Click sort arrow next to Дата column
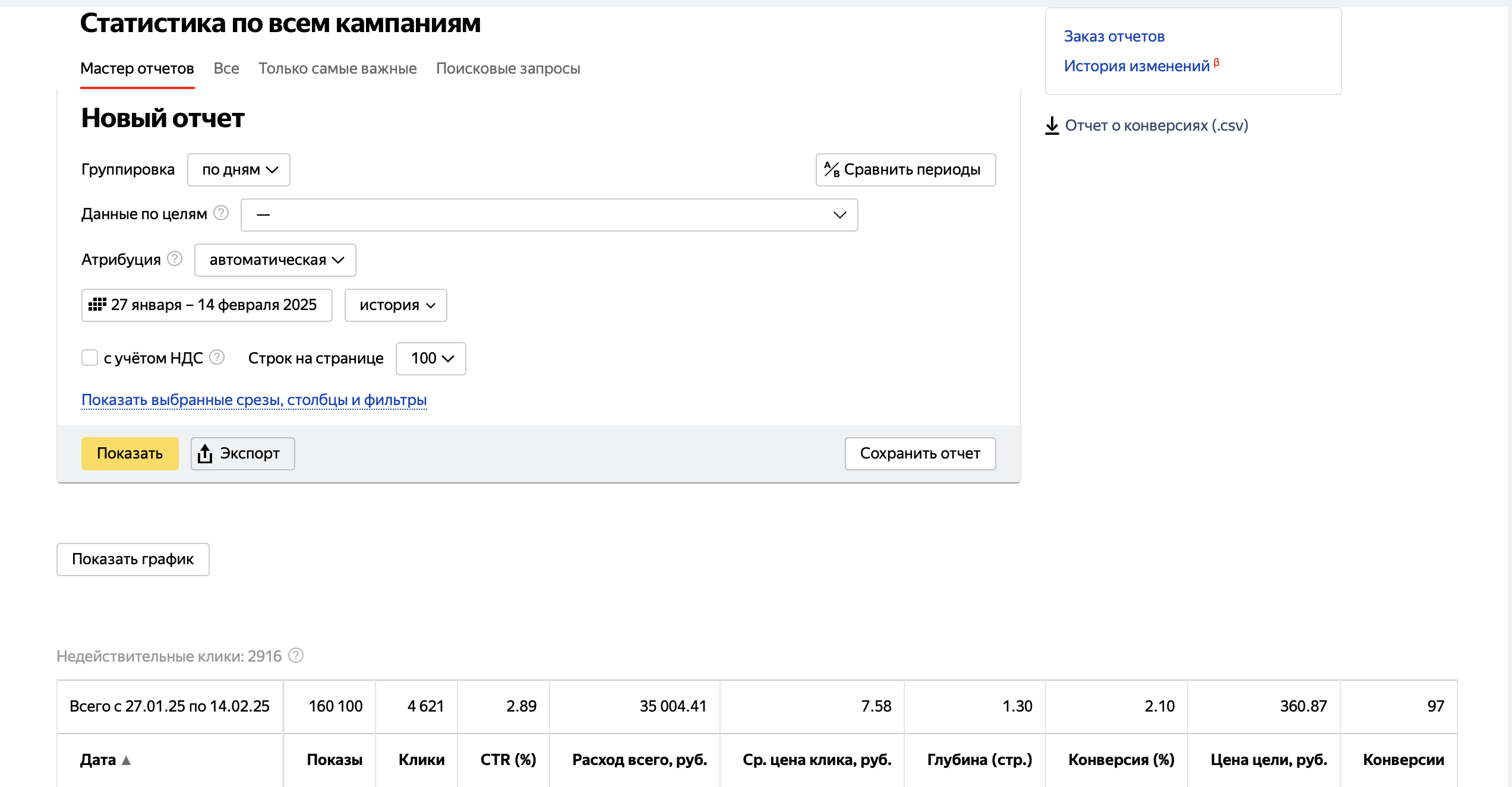This screenshot has height=787, width=1512. [126, 760]
